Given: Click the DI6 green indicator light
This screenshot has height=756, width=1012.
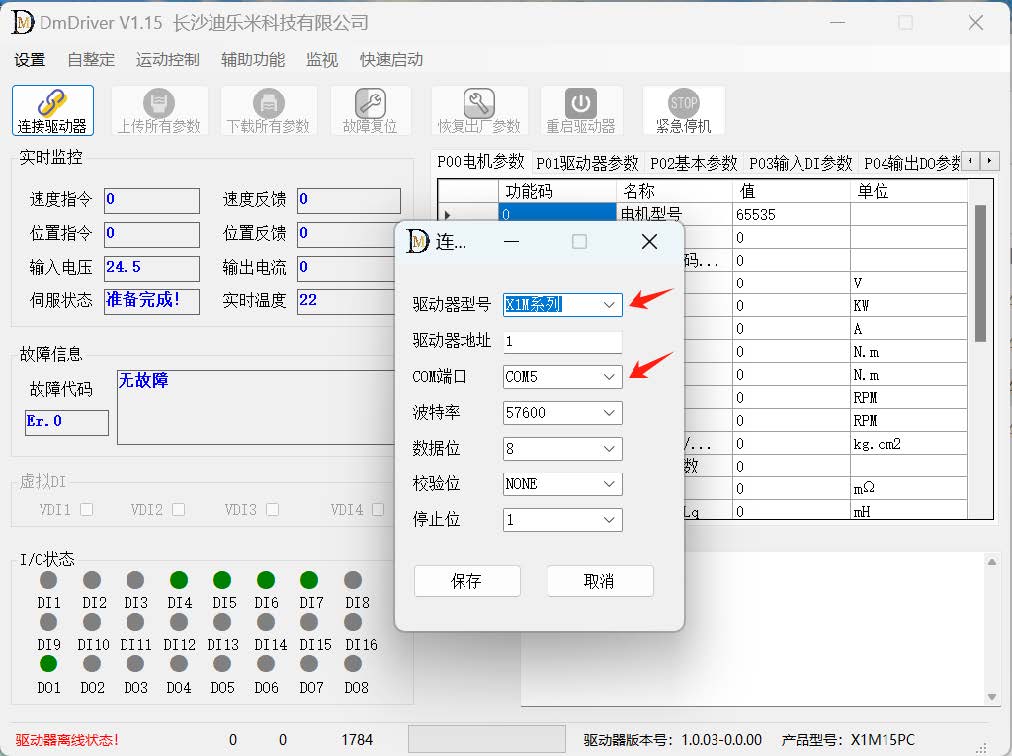Looking at the screenshot, I should coord(266,580).
